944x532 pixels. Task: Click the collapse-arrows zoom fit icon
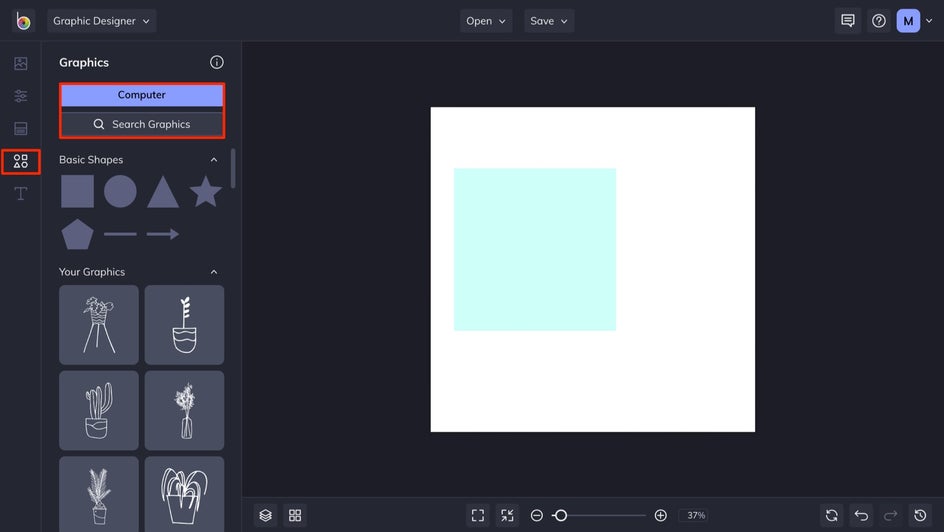pyautogui.click(x=508, y=515)
